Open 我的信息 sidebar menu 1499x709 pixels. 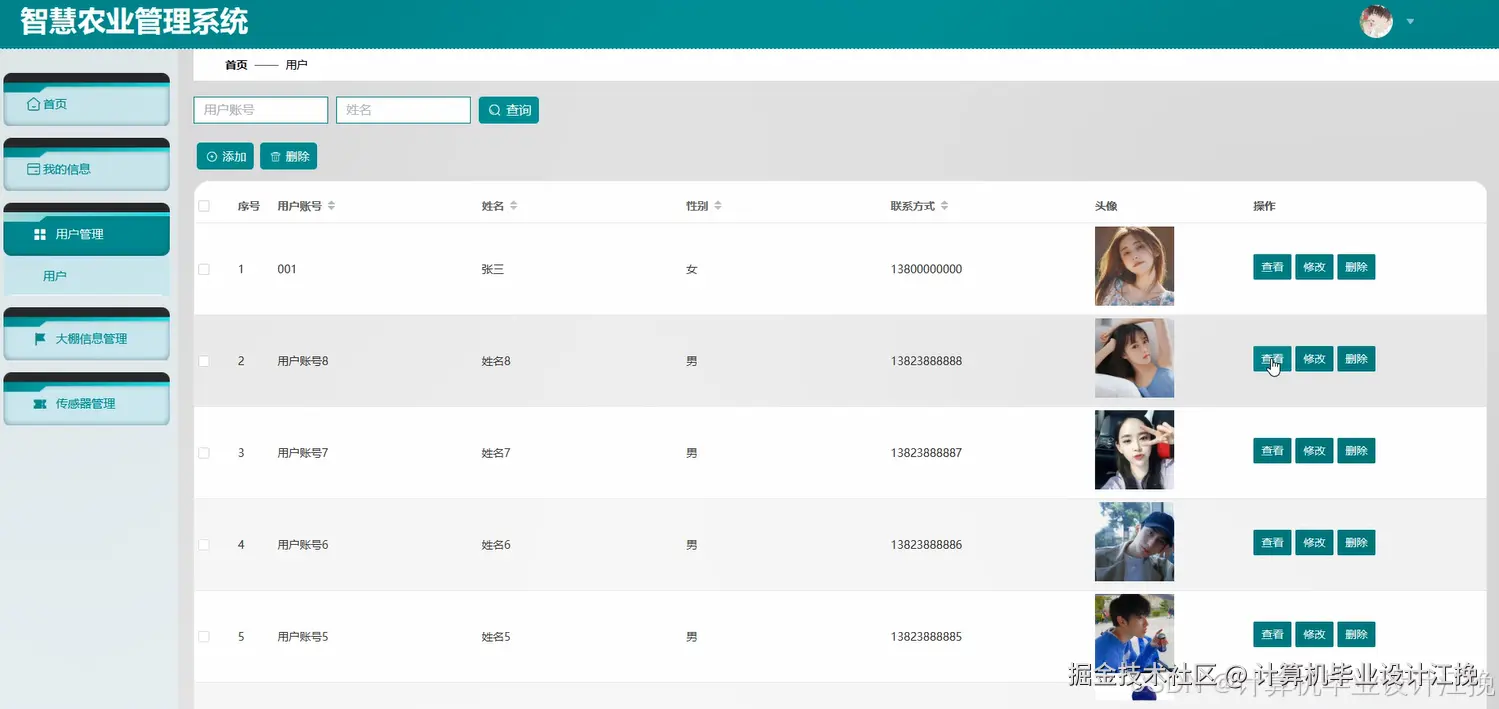[x=87, y=169]
